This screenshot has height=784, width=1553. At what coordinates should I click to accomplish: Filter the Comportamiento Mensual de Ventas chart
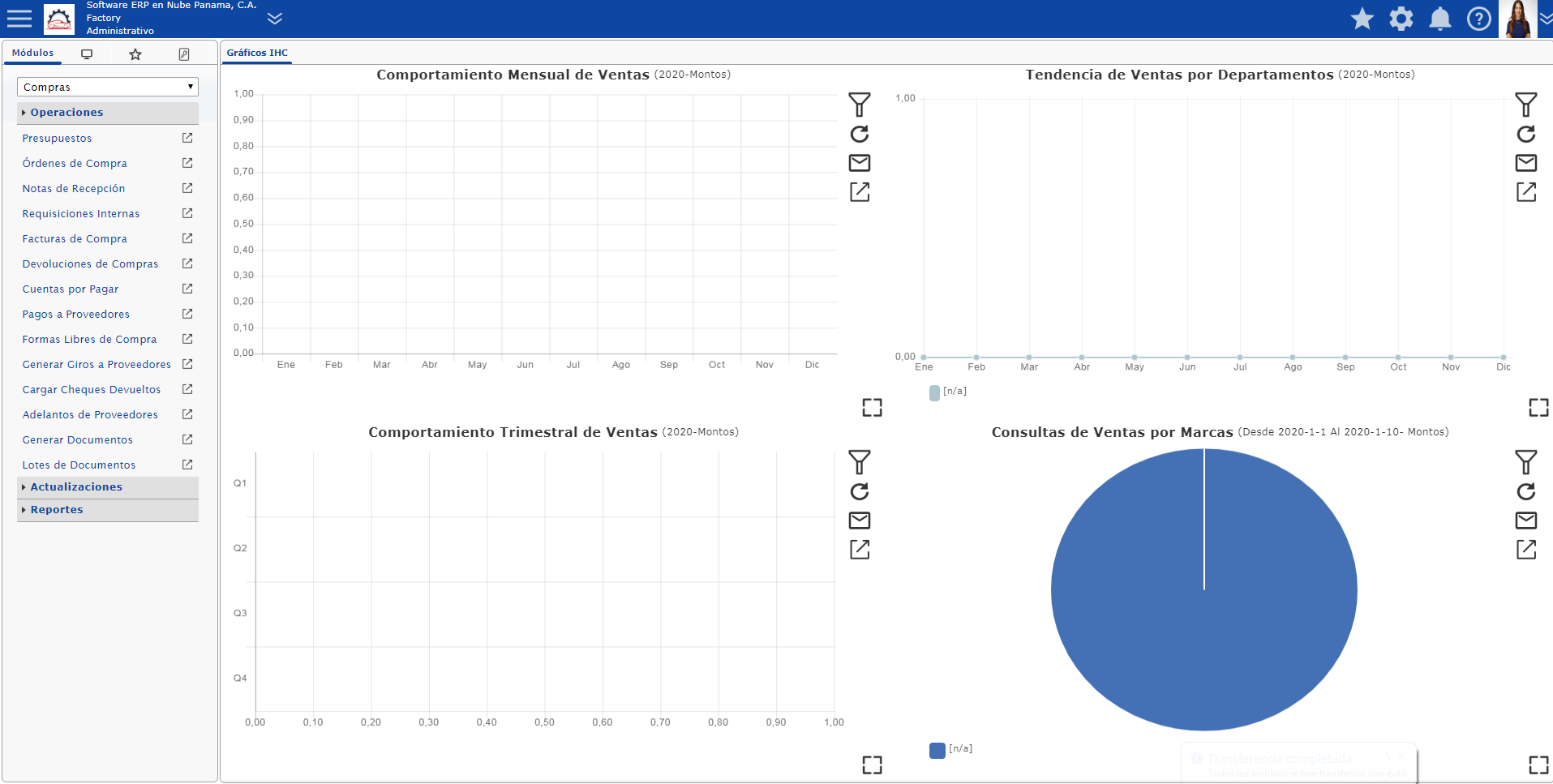[x=860, y=105]
